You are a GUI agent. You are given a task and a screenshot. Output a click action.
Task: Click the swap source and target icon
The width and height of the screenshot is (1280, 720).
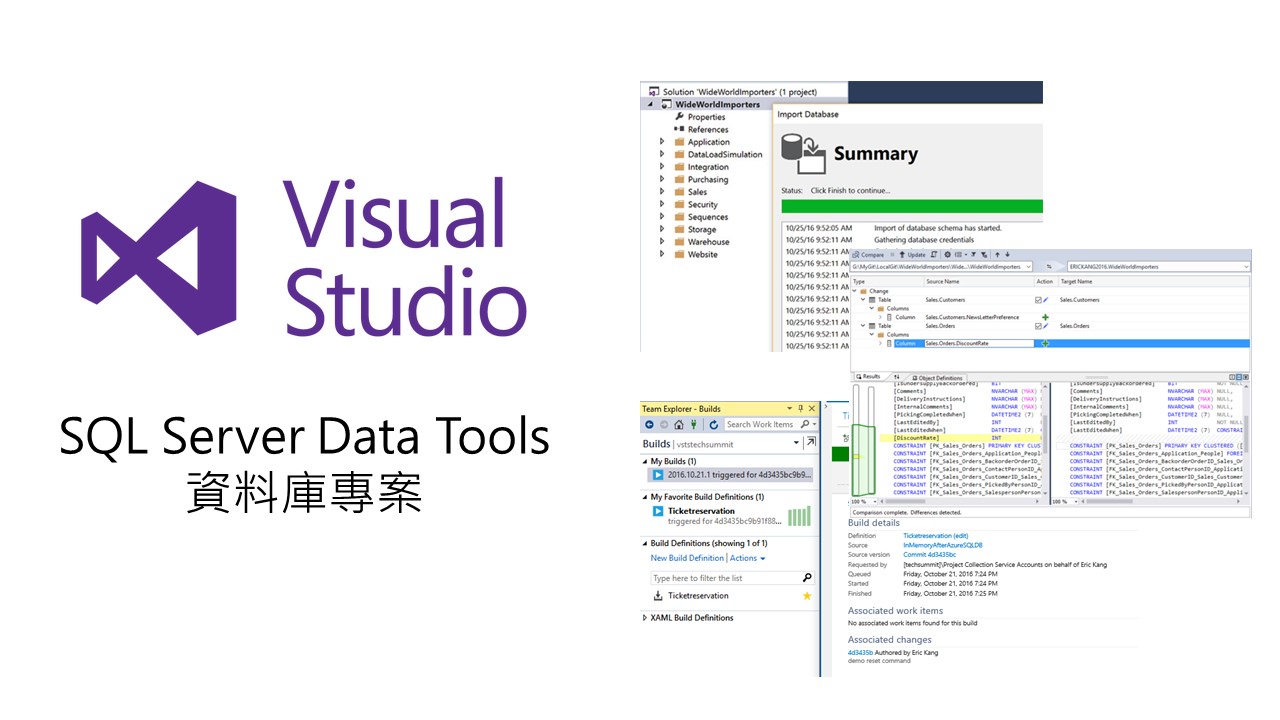(x=1048, y=267)
